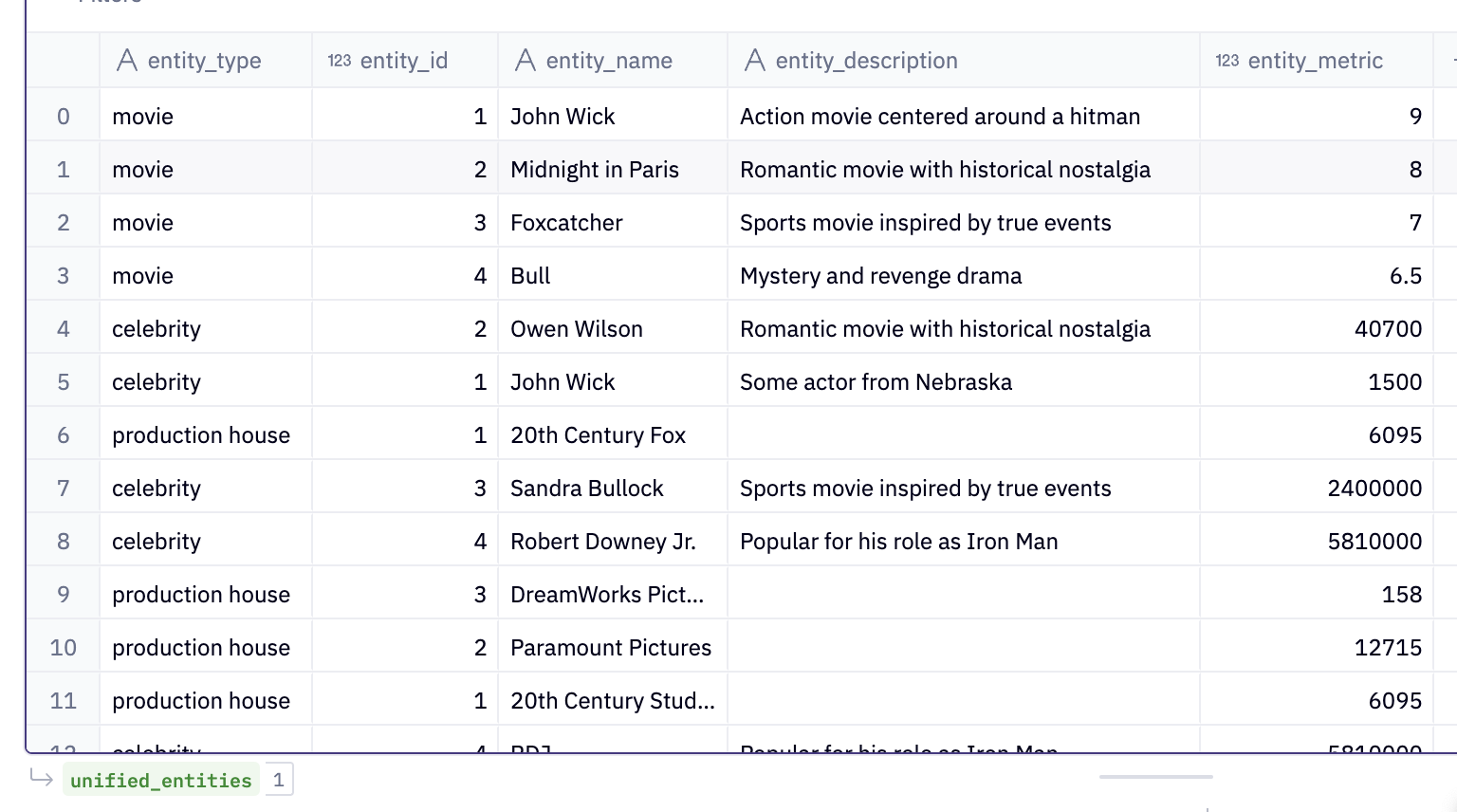This screenshot has height=812, width=1457.
Task: Select row index 6
Action: (x=64, y=435)
